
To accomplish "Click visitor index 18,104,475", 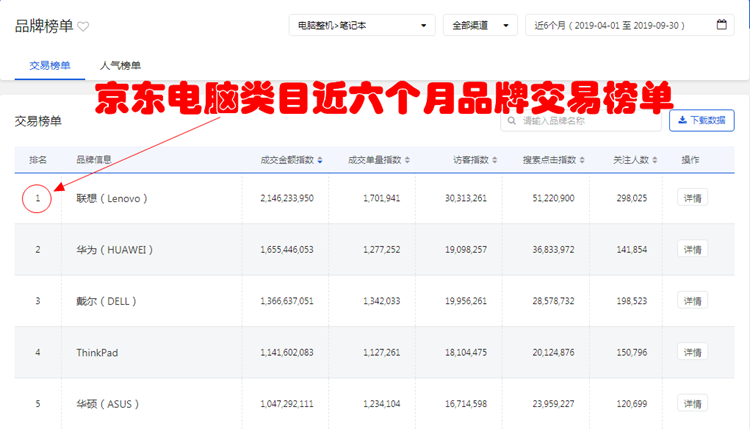I will [466, 352].
